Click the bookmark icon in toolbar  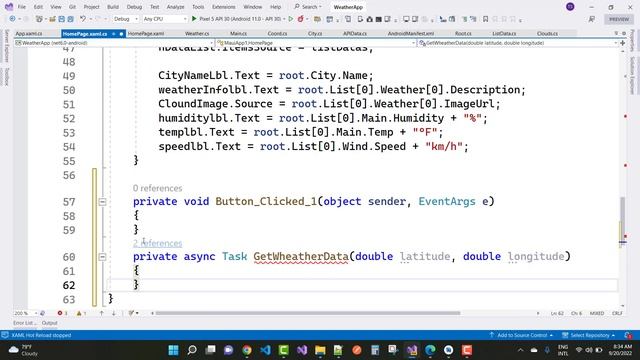(x=485, y=19)
